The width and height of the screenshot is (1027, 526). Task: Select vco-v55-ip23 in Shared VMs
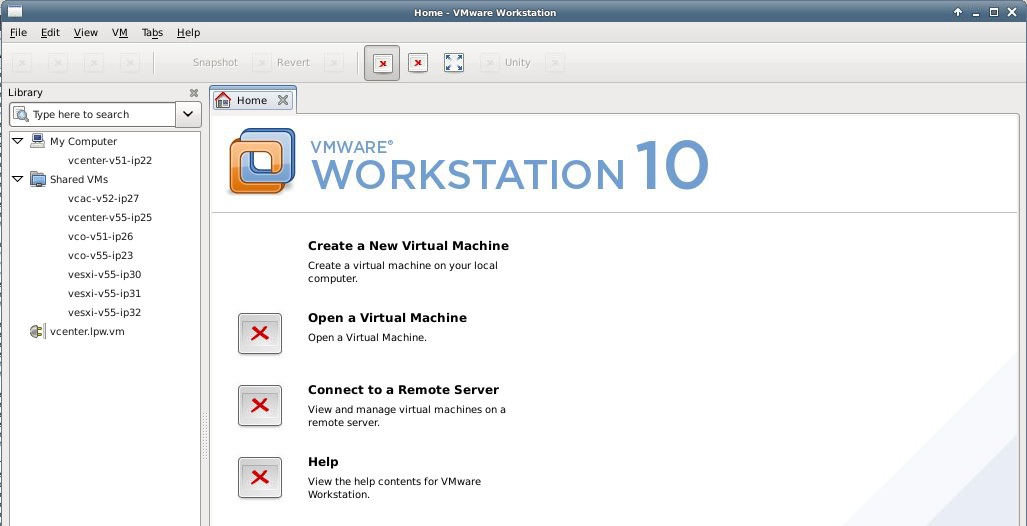point(100,255)
